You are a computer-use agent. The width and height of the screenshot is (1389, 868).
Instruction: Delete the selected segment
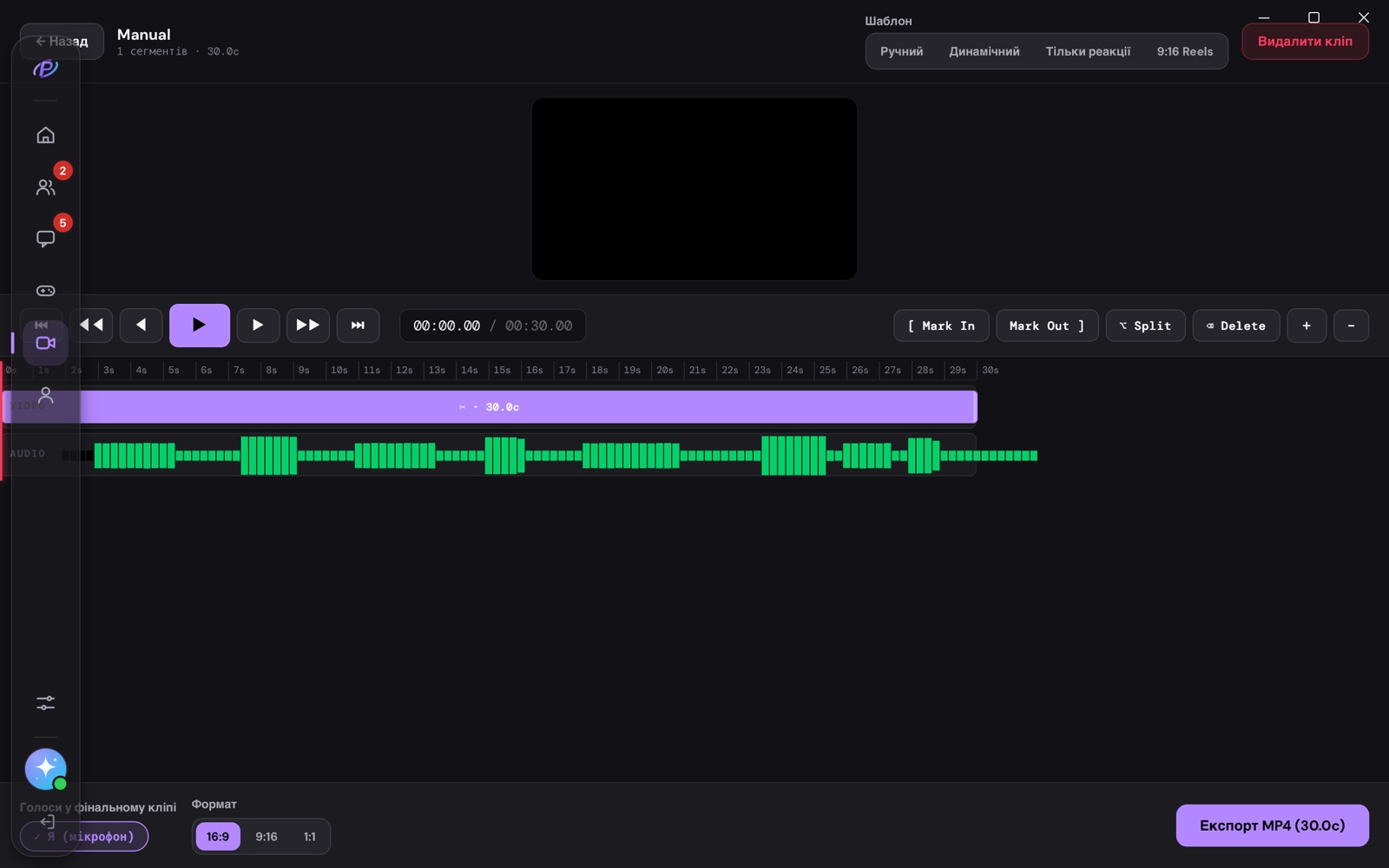point(1236,325)
